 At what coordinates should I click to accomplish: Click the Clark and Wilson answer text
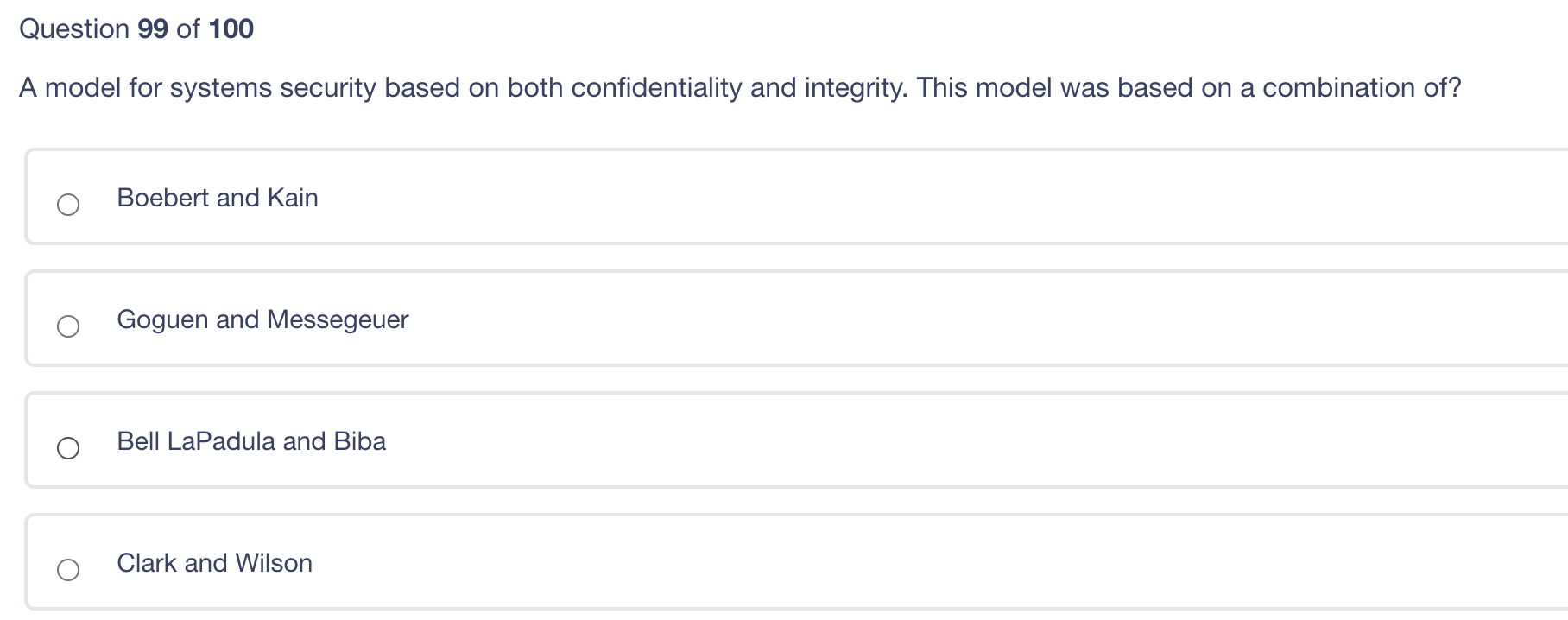click(214, 563)
